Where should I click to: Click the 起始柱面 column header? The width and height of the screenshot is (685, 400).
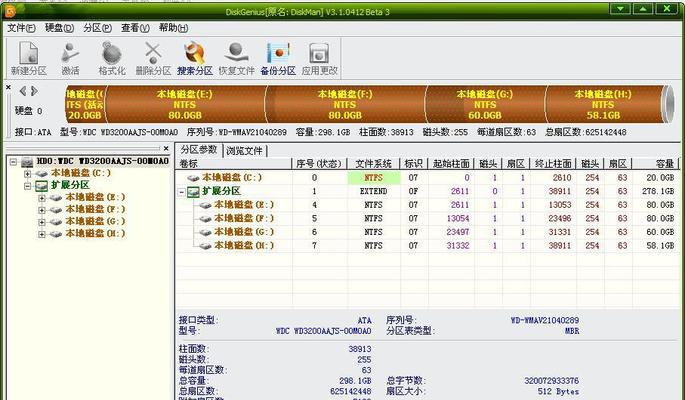tap(451, 164)
